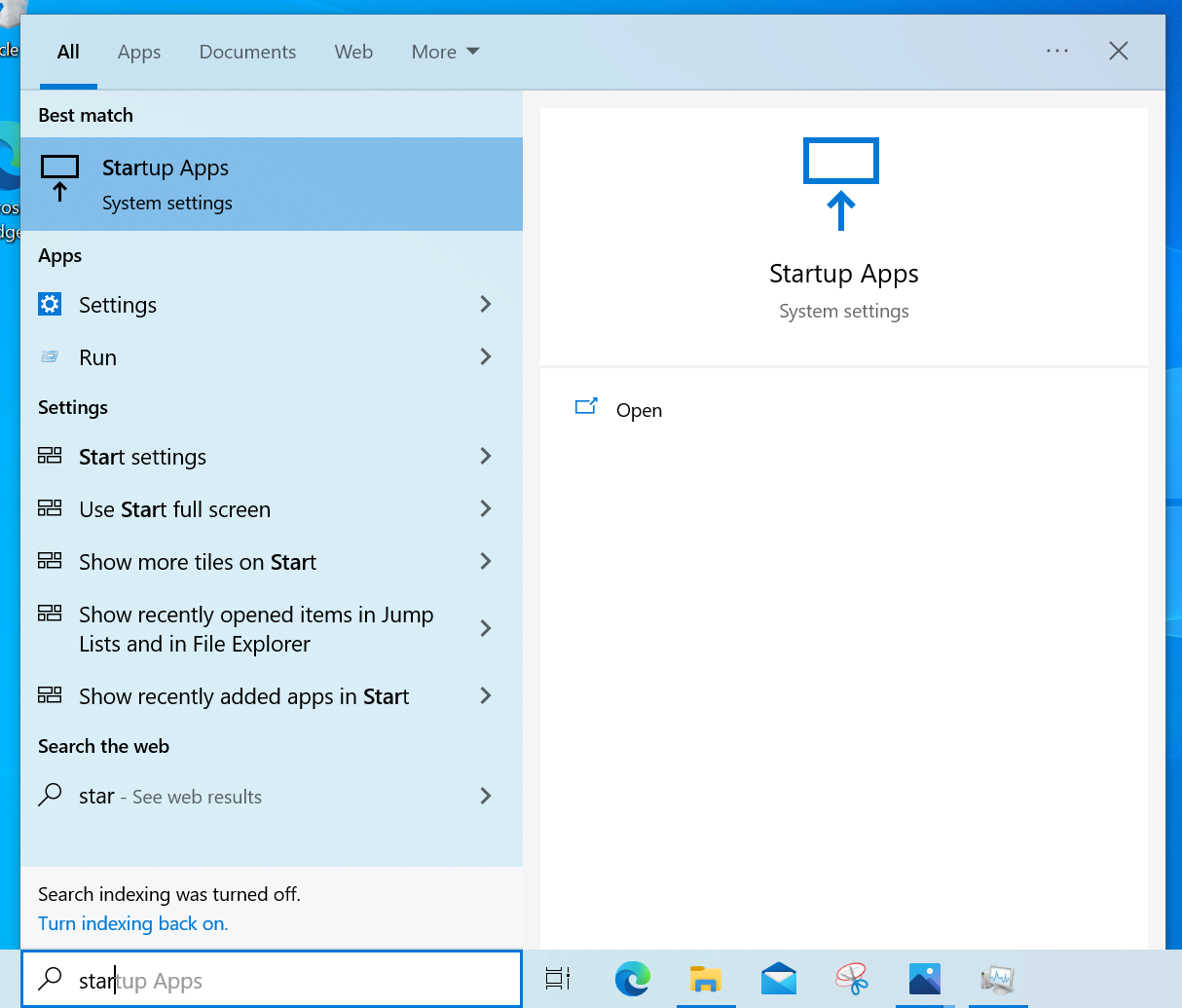Click the search options ellipsis icon

pyautogui.click(x=1056, y=51)
